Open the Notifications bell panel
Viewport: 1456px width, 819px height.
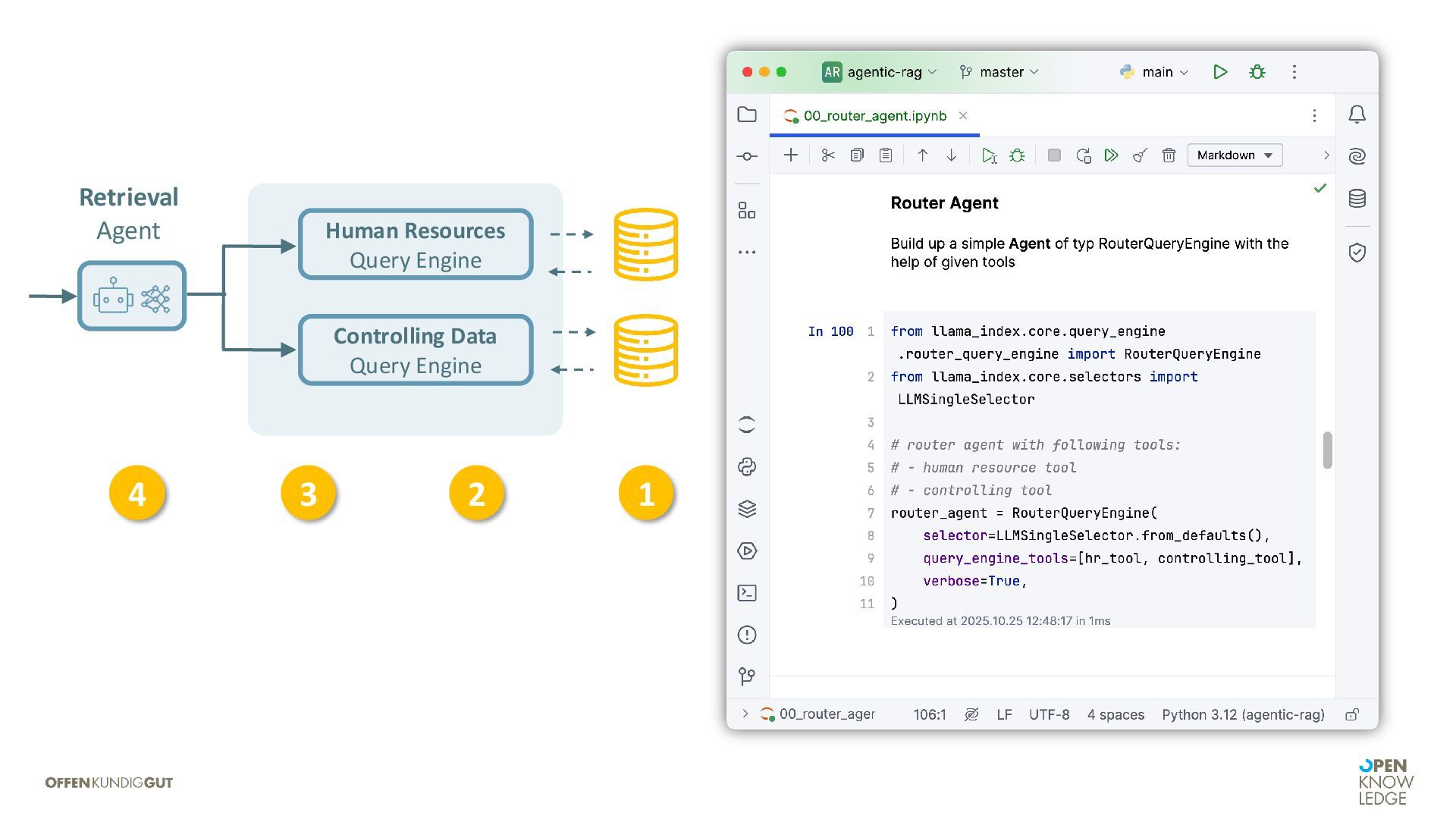[x=1357, y=115]
